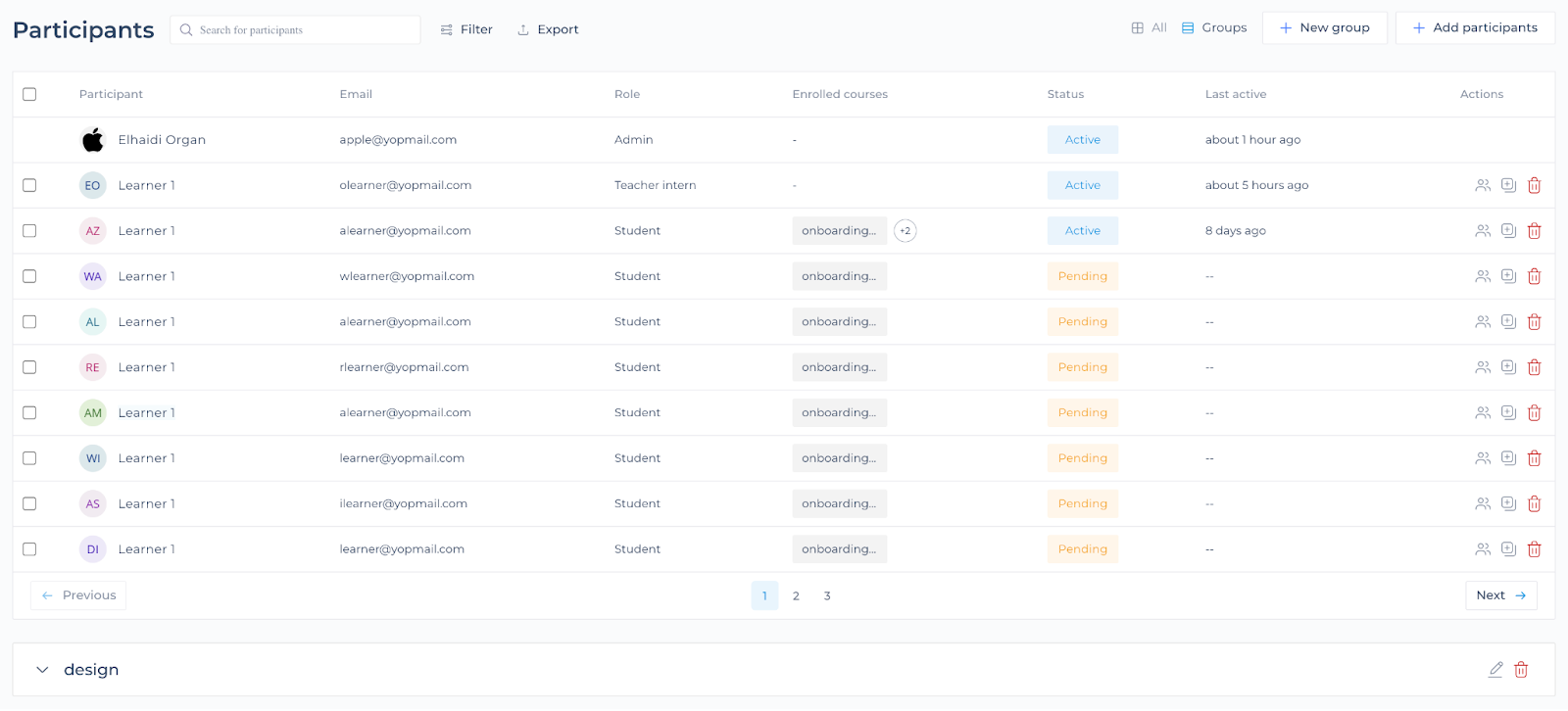This screenshot has height=711, width=1568.
Task: Tick checkbox beside AM avatar row
Action: click(29, 413)
